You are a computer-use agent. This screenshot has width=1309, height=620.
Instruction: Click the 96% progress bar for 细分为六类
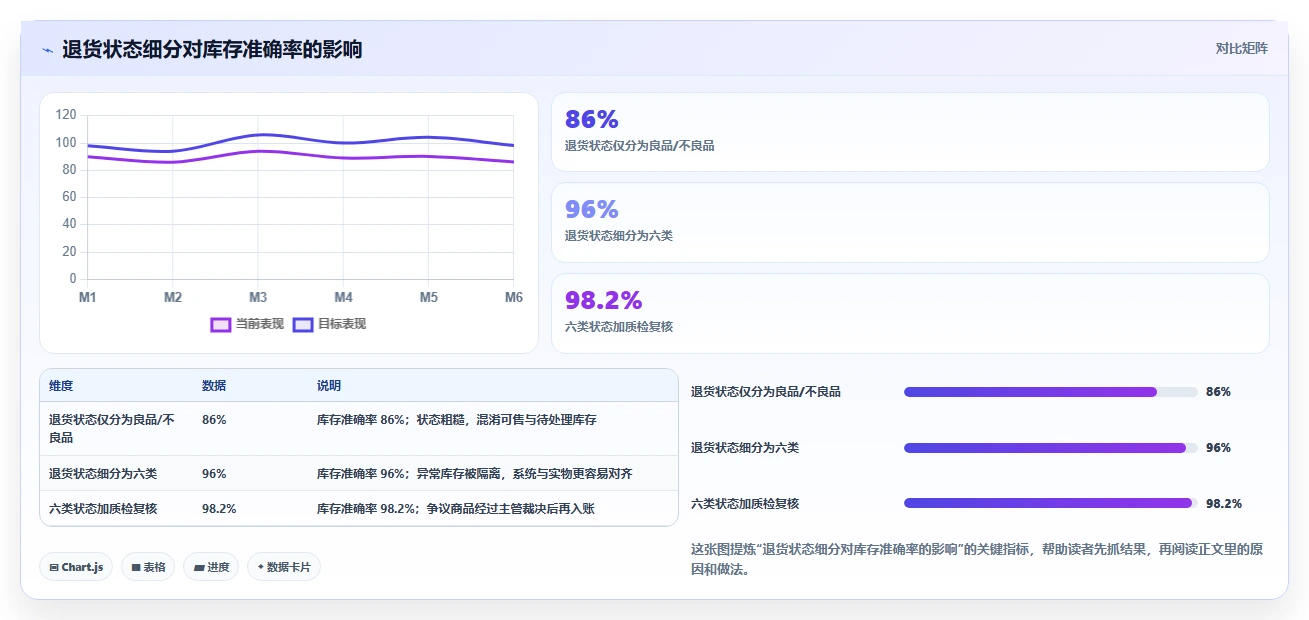pyautogui.click(x=1051, y=448)
